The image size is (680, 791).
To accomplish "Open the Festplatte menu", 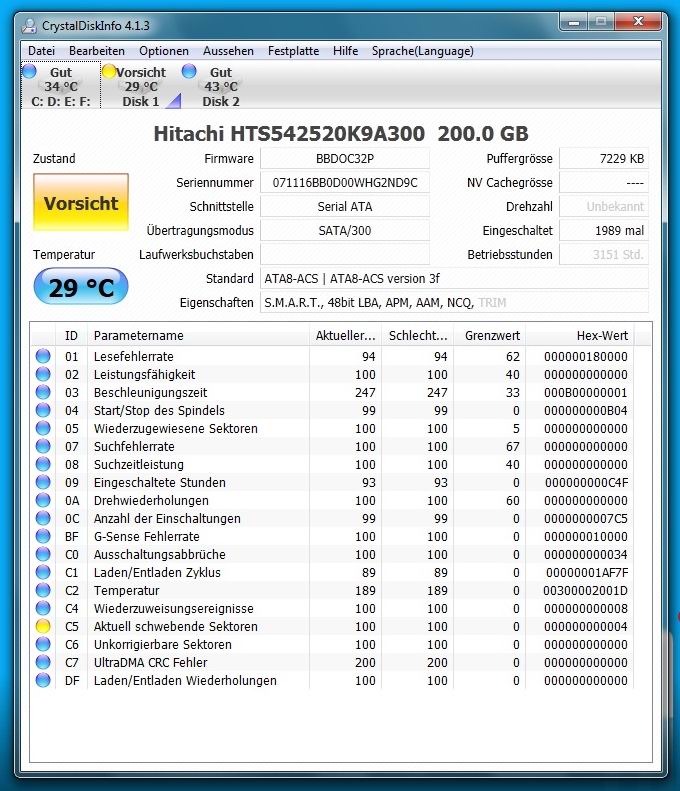I will tap(294, 51).
